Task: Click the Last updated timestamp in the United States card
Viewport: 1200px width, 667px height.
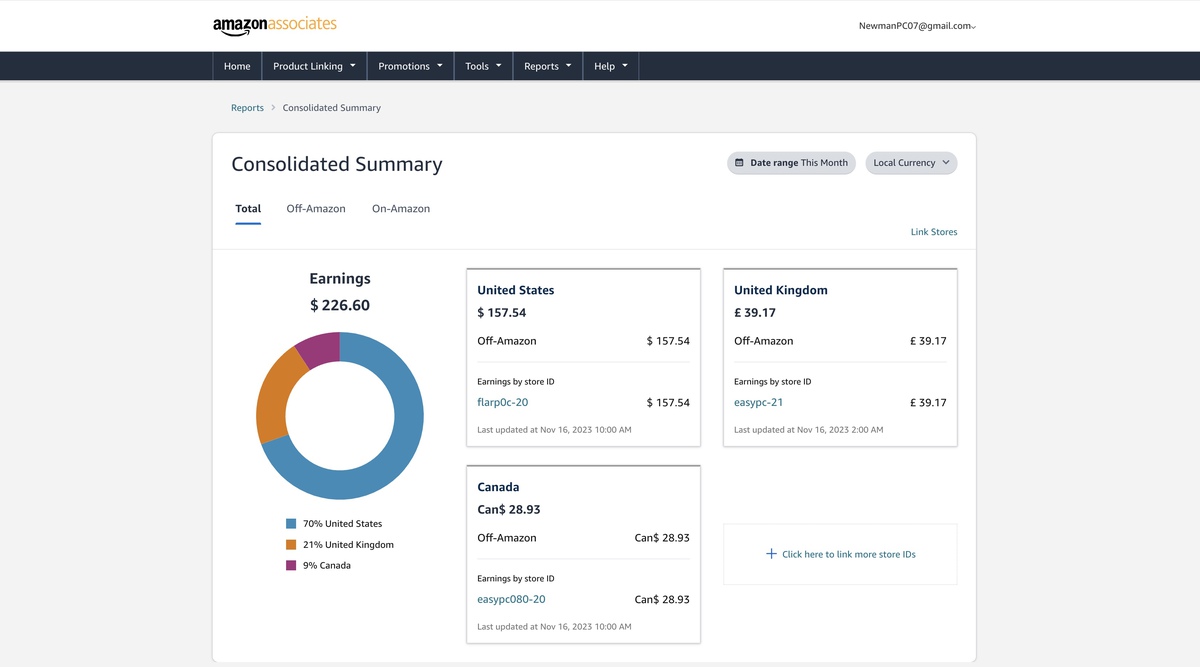Action: 554,430
